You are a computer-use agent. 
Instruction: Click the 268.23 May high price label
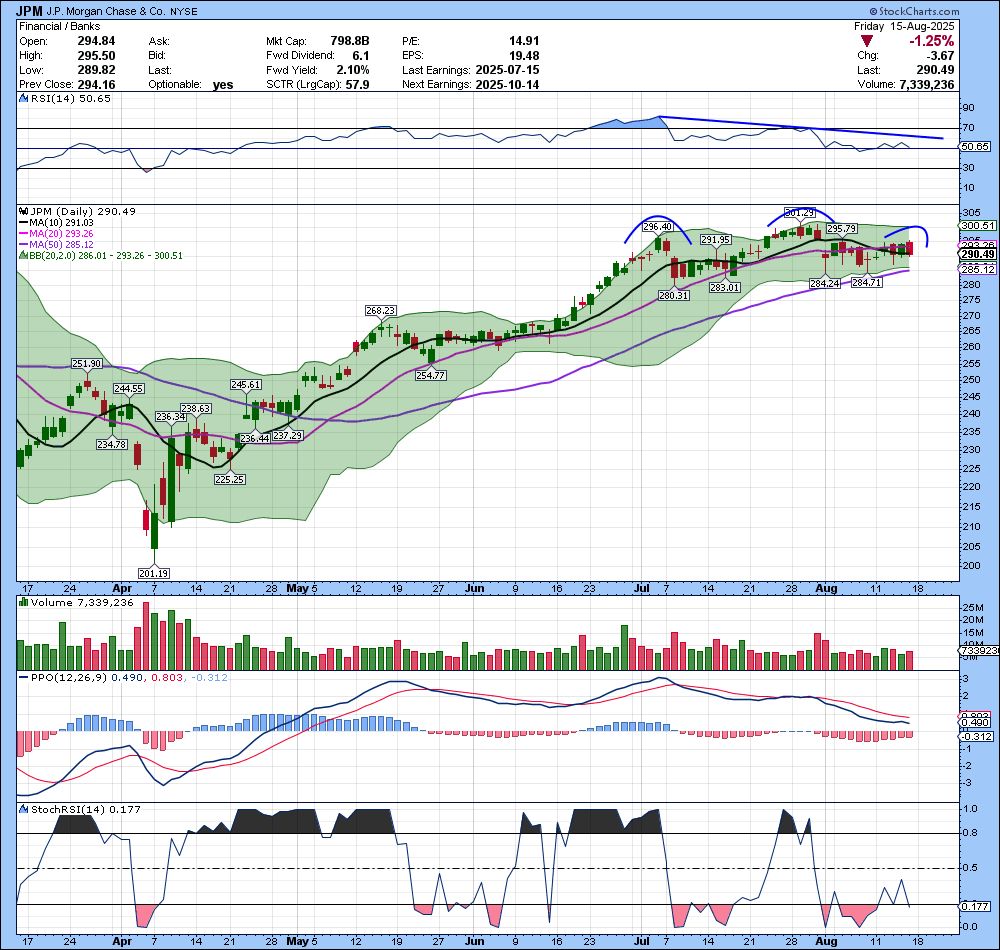click(x=381, y=311)
